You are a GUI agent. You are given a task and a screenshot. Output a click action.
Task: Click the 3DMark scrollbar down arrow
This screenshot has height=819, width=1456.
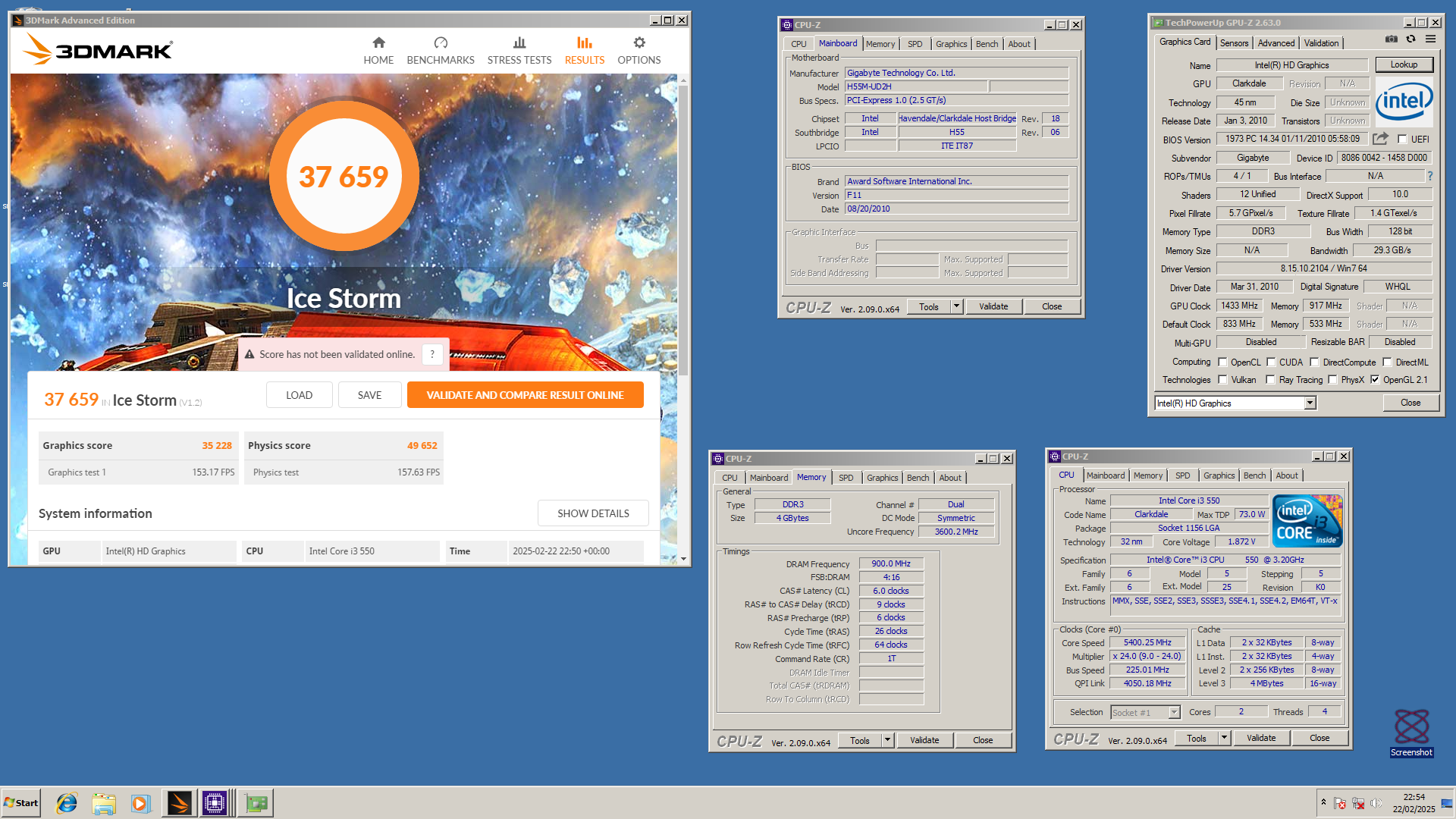(683, 559)
